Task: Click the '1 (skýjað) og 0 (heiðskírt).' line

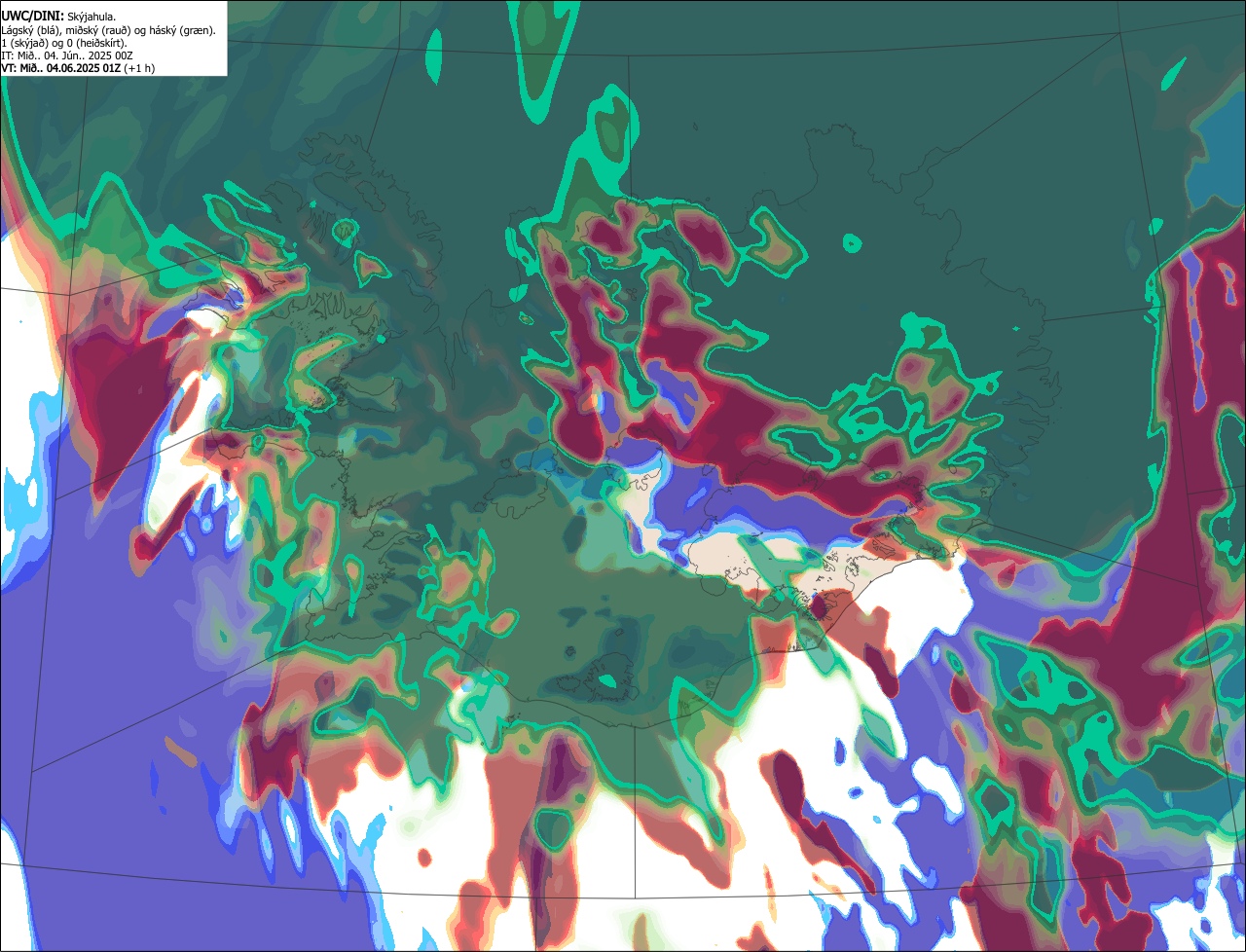Action: point(64,42)
